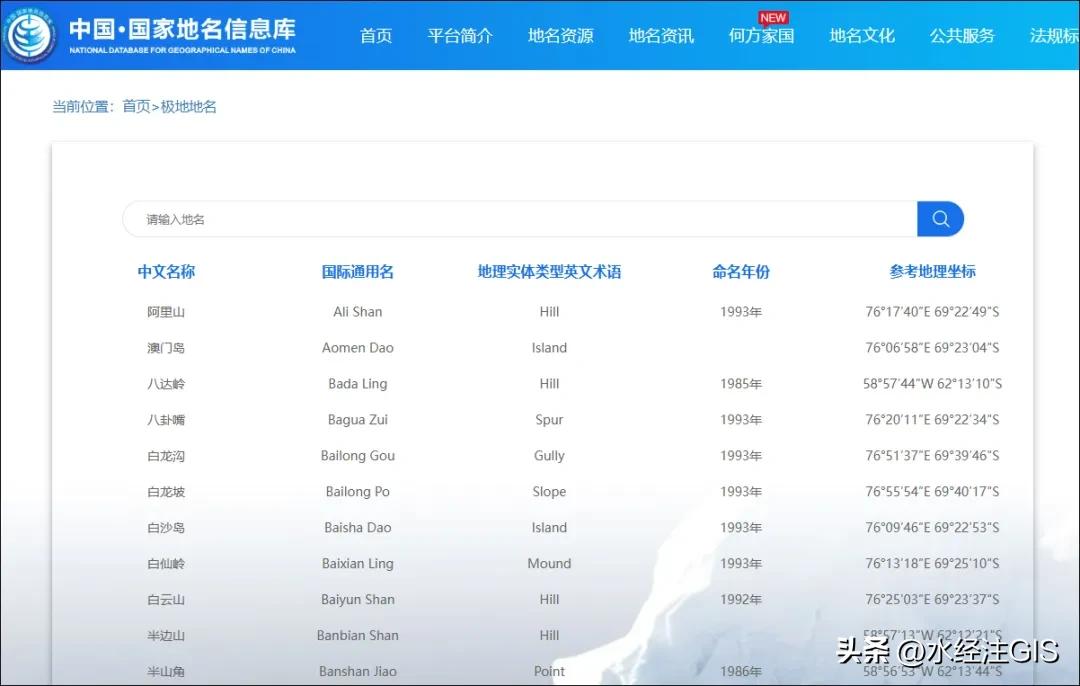Click coordinates 76°55′54″E 69°40′17″S
Viewport: 1080px width, 686px height.
[933, 492]
